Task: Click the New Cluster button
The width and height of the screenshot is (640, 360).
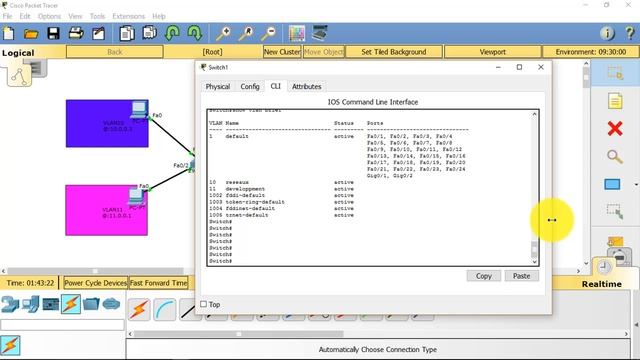Action: coord(282,52)
